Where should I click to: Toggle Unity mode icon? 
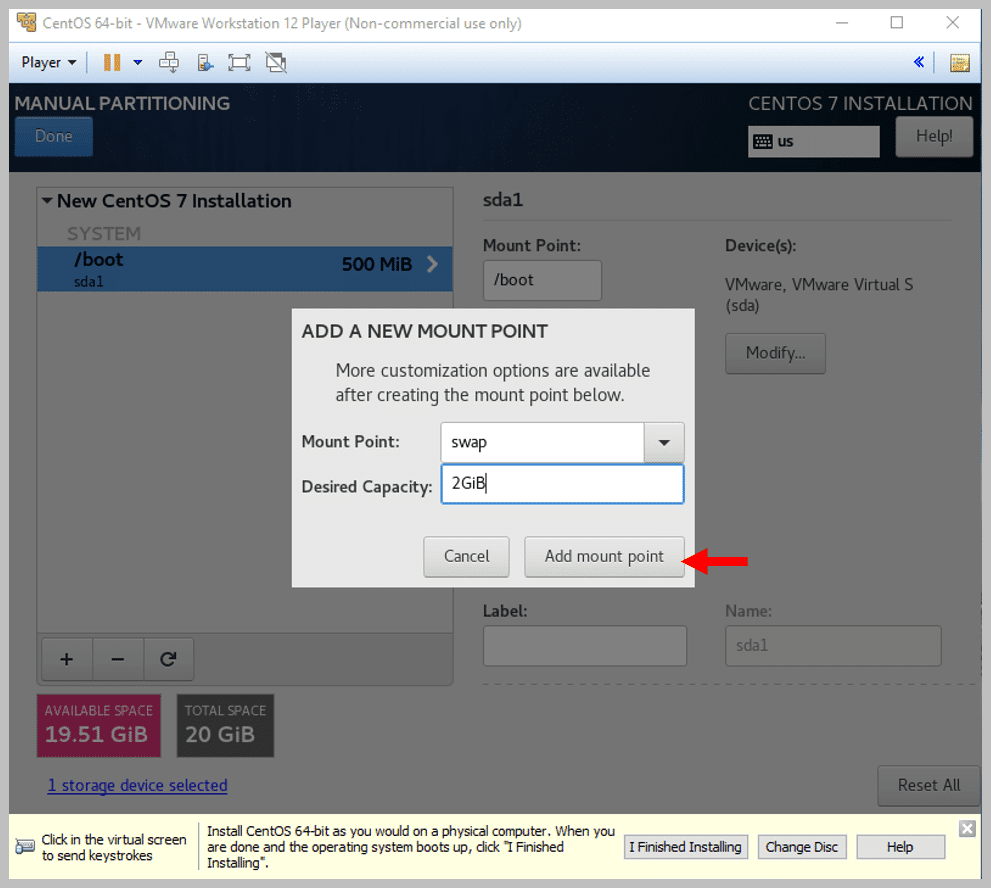[276, 63]
